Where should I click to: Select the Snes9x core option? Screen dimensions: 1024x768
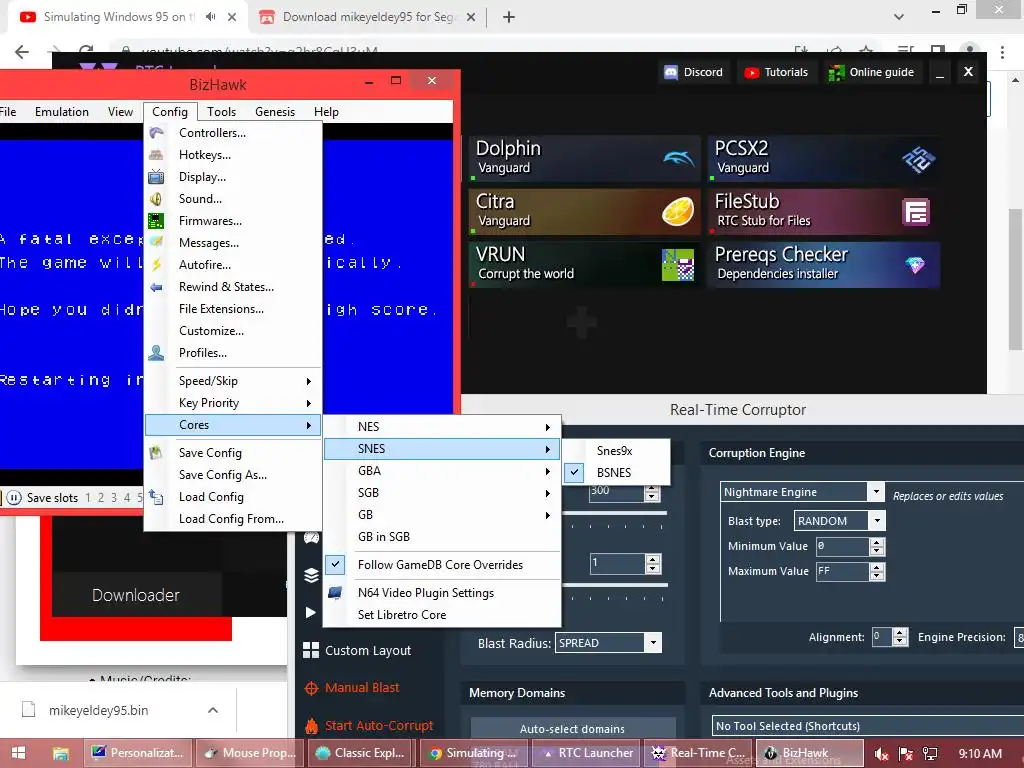[616, 451]
